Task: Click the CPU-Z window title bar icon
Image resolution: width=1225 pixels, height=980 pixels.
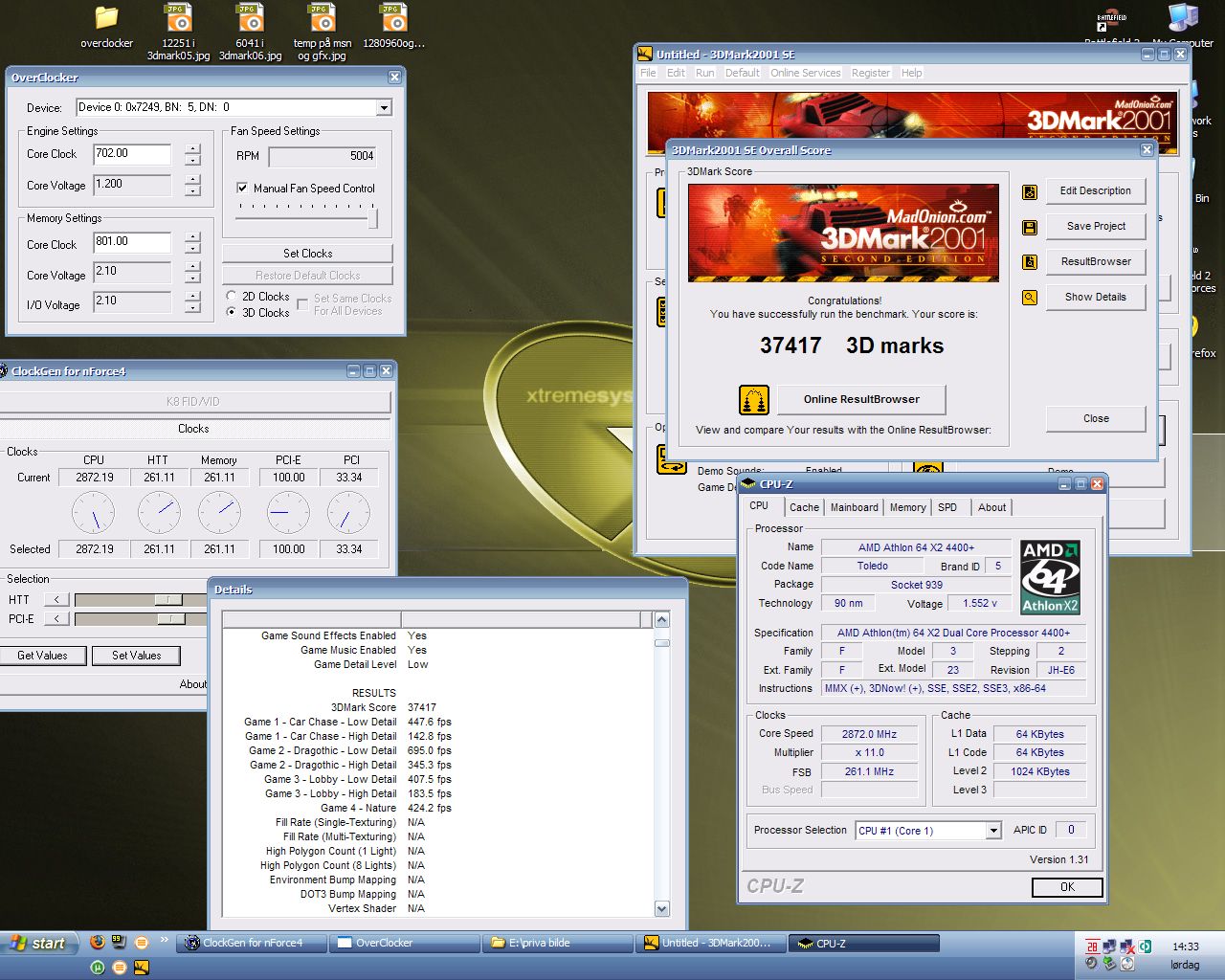Action: (748, 484)
